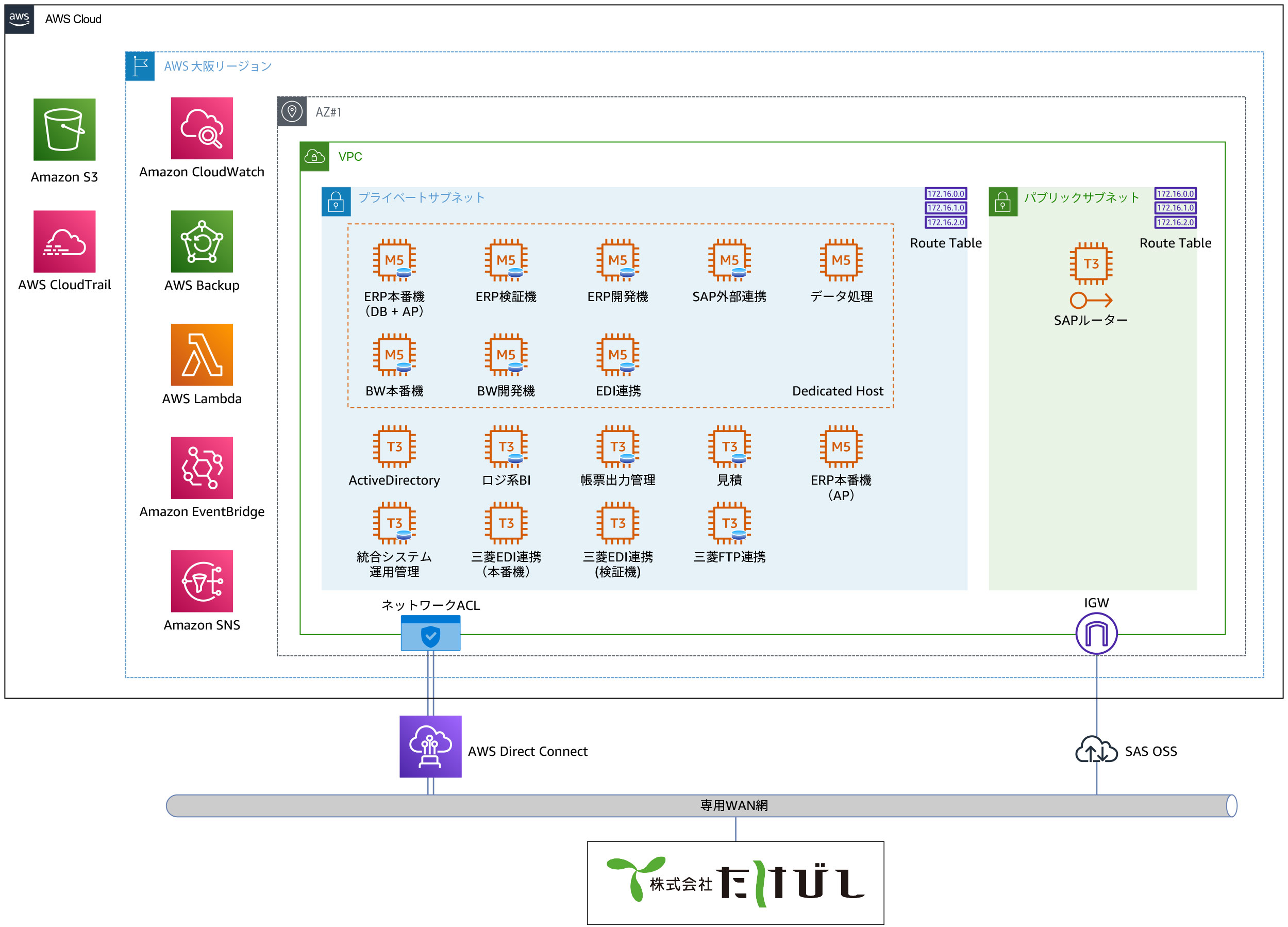The width and height of the screenshot is (1288, 927).
Task: Select the ネットワークACL shield icon
Action: coord(430,635)
